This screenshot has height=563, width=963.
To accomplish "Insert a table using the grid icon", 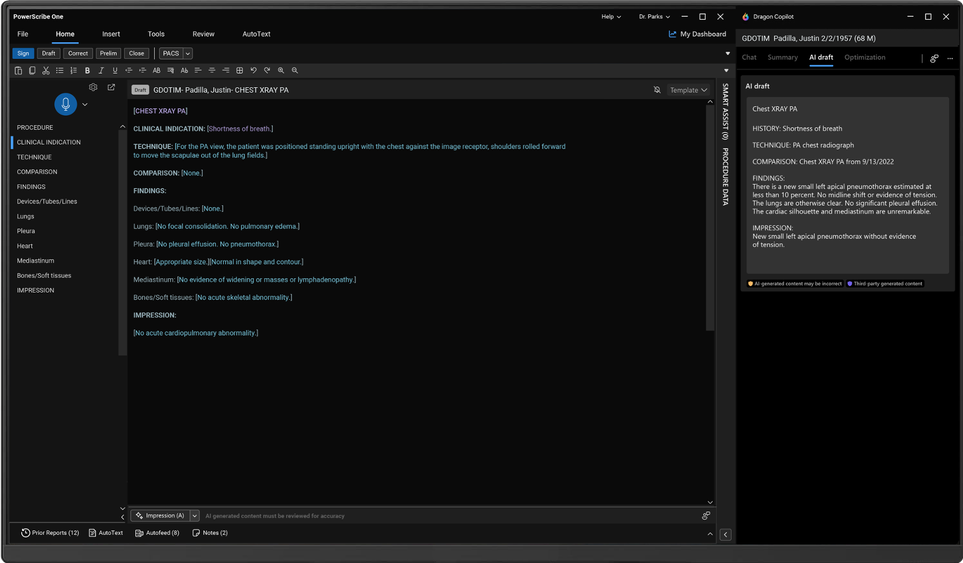I will tap(240, 71).
